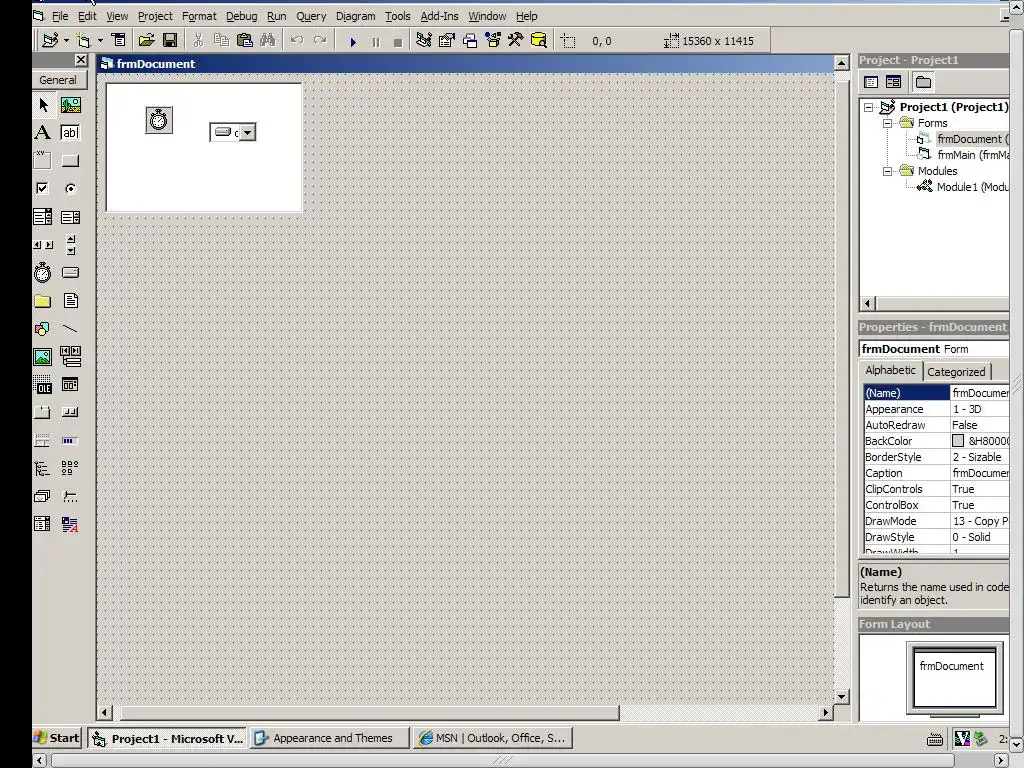This screenshot has width=1024, height=768.
Task: Select the VScrollBar control tool
Action: pyautogui.click(x=71, y=245)
